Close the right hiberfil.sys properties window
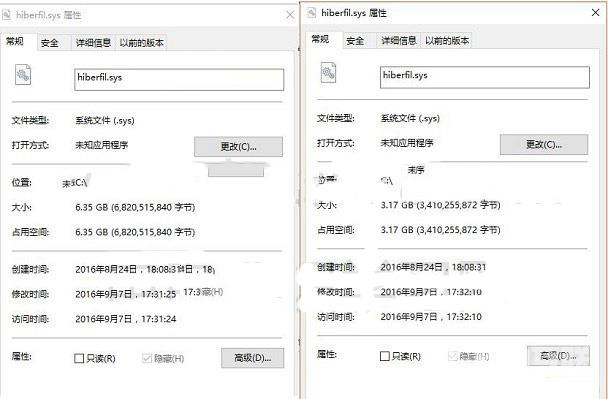This screenshot has height=399, width=608. (596, 13)
